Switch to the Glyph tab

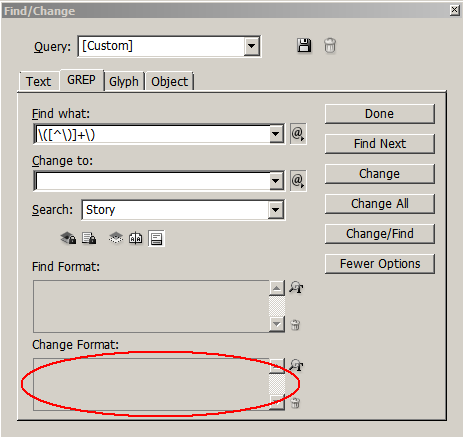click(124, 81)
